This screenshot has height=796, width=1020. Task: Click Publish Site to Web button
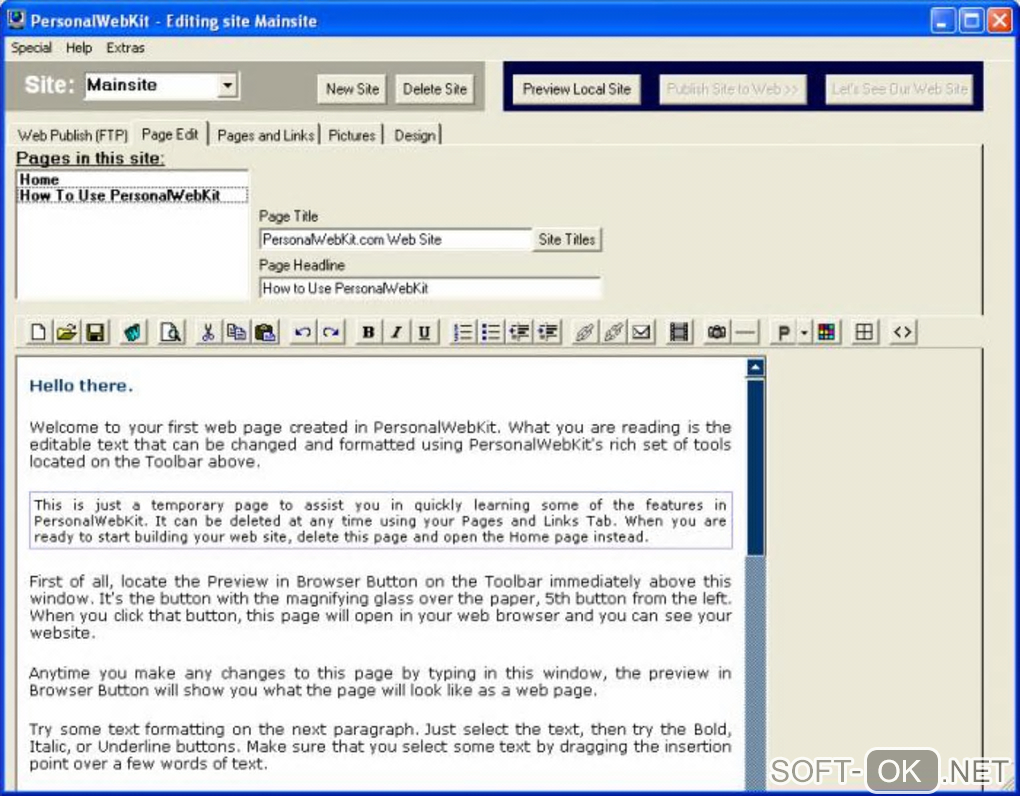732,89
